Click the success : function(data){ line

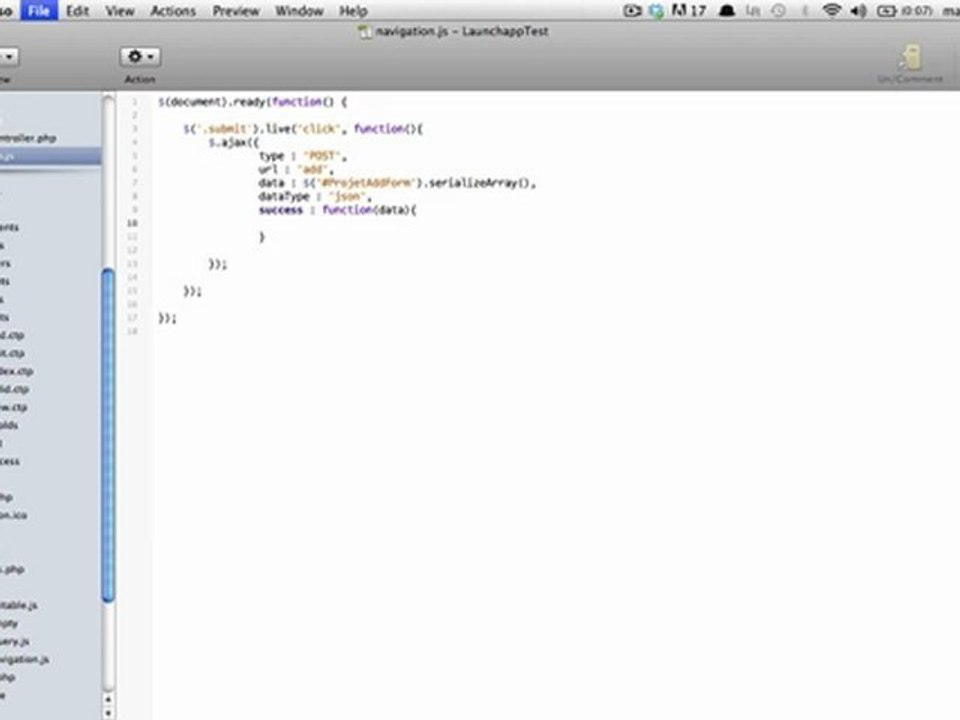tap(337, 210)
